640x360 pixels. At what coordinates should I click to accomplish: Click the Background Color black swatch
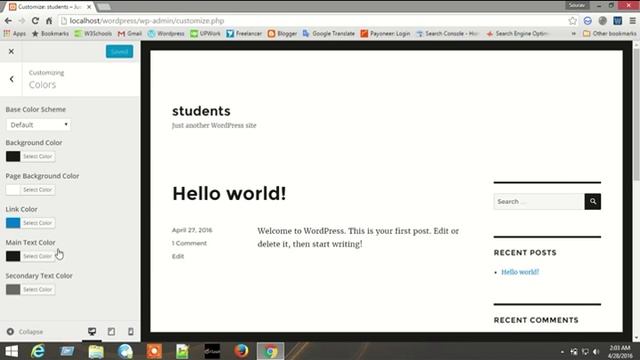coord(13,156)
